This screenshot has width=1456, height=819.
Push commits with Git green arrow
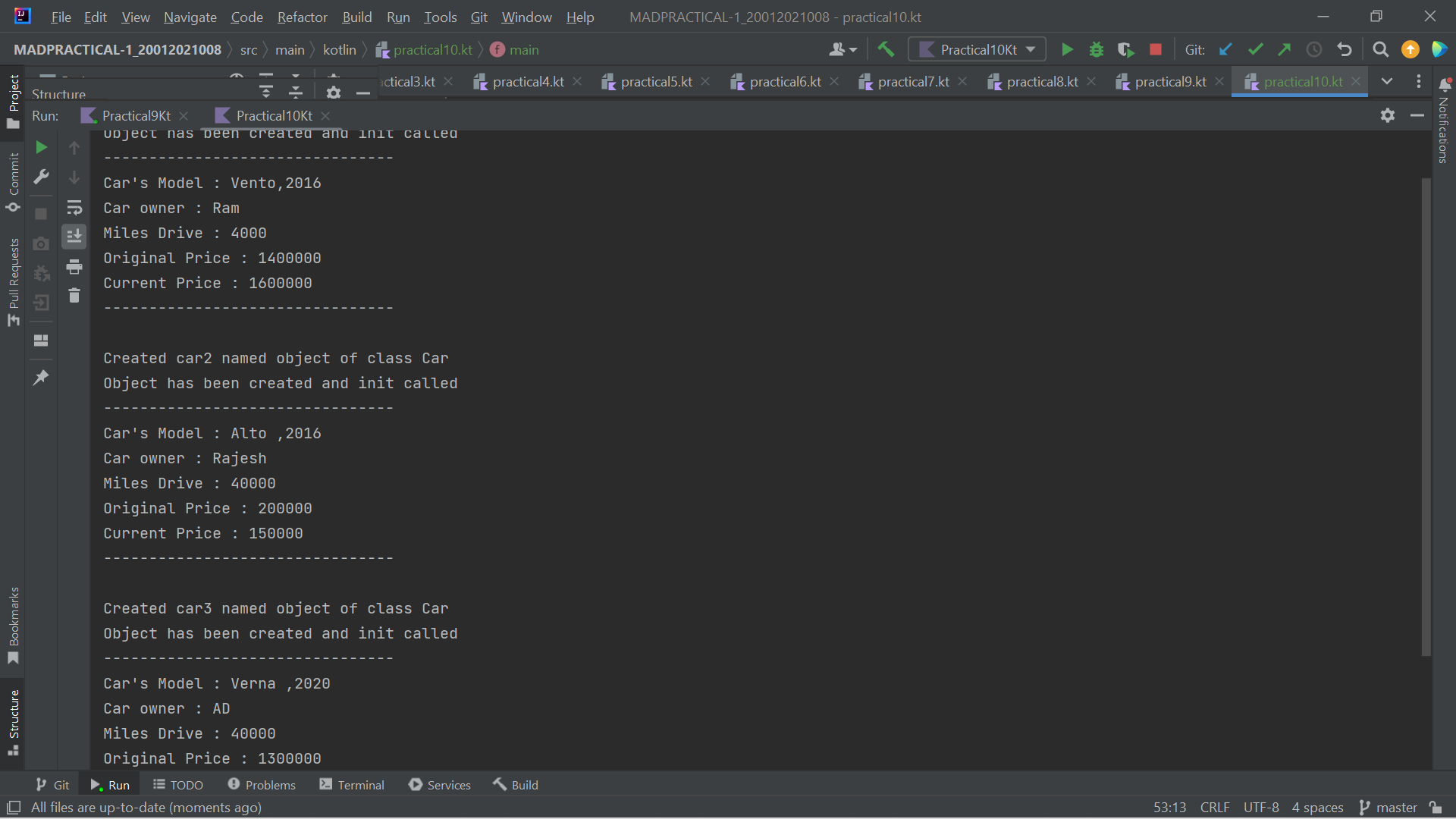(x=1285, y=50)
